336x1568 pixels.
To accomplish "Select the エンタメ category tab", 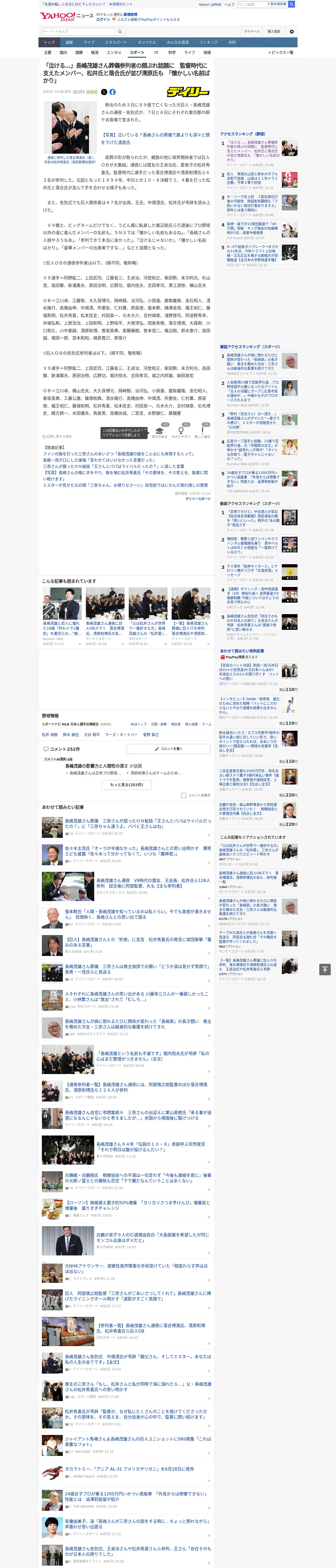I will [x=114, y=52].
